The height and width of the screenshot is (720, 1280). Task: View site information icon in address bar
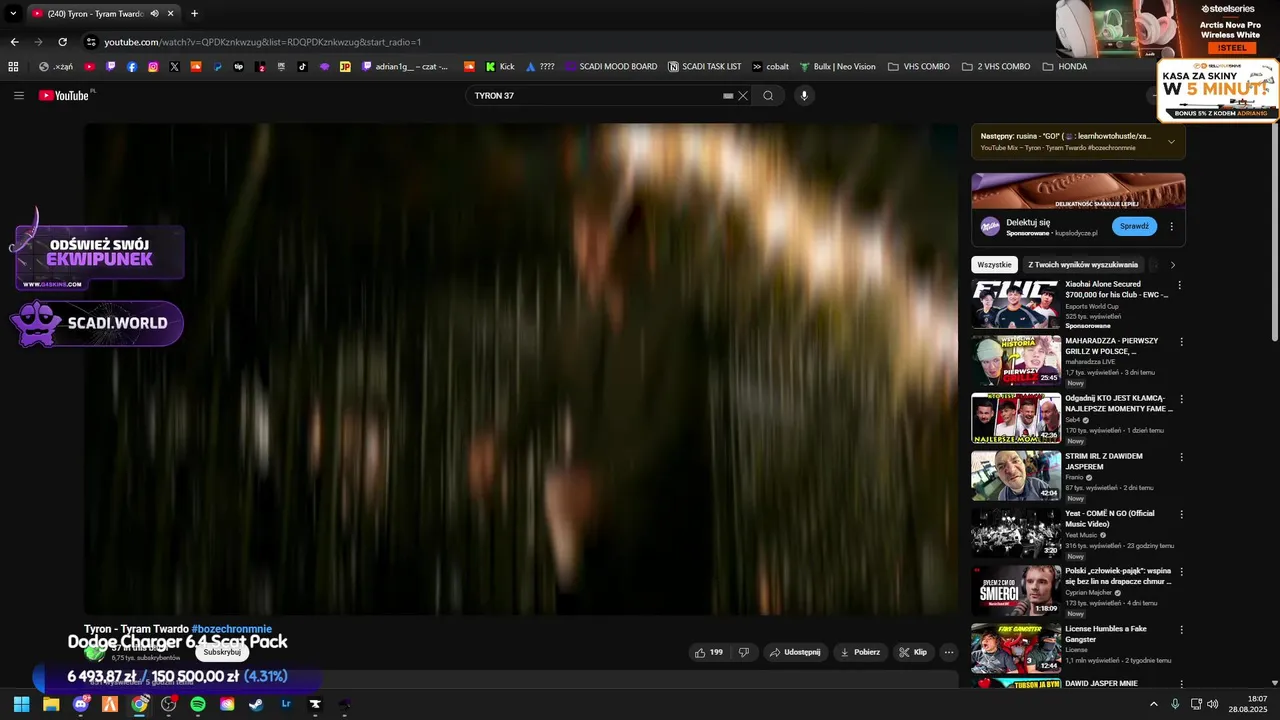(91, 42)
